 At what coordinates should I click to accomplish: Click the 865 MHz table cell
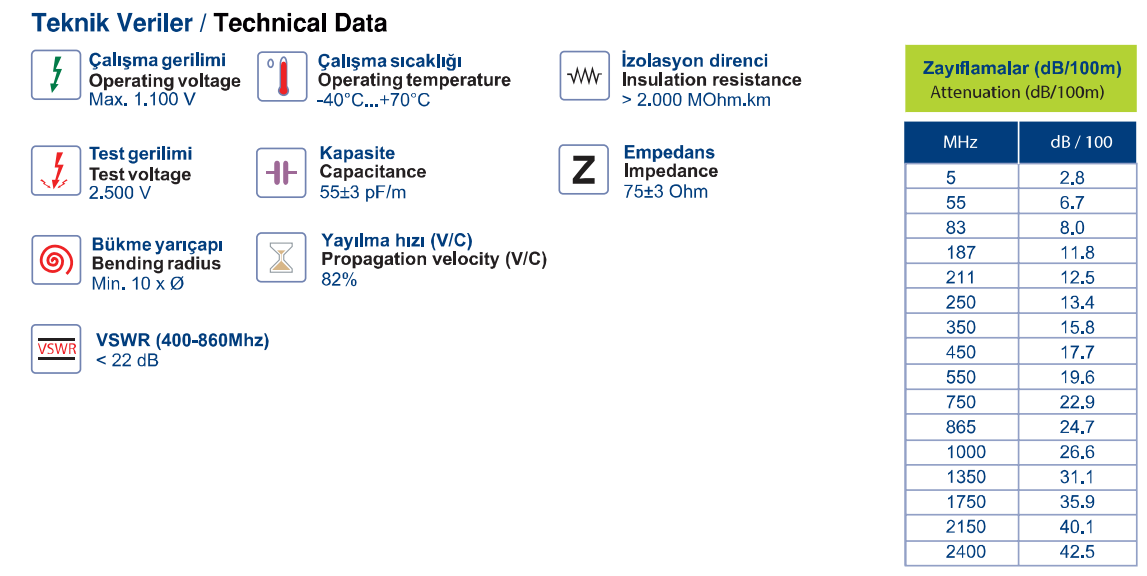coord(961,427)
